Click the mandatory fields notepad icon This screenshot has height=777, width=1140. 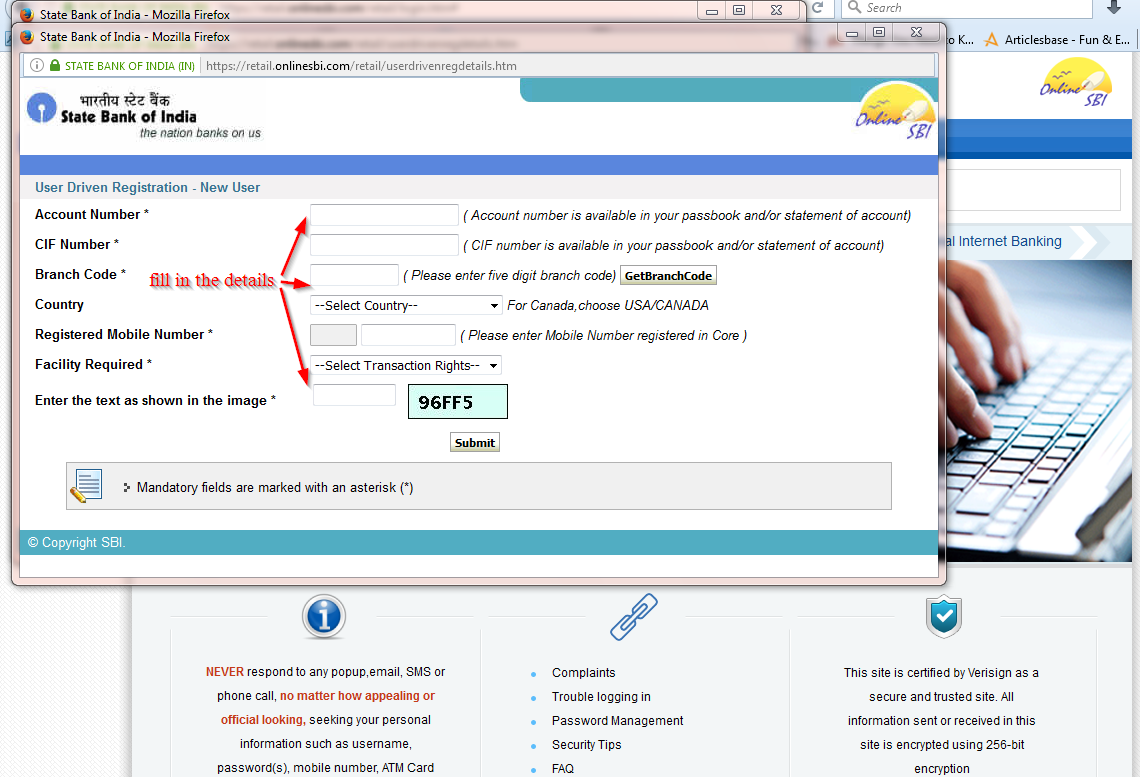click(x=86, y=486)
